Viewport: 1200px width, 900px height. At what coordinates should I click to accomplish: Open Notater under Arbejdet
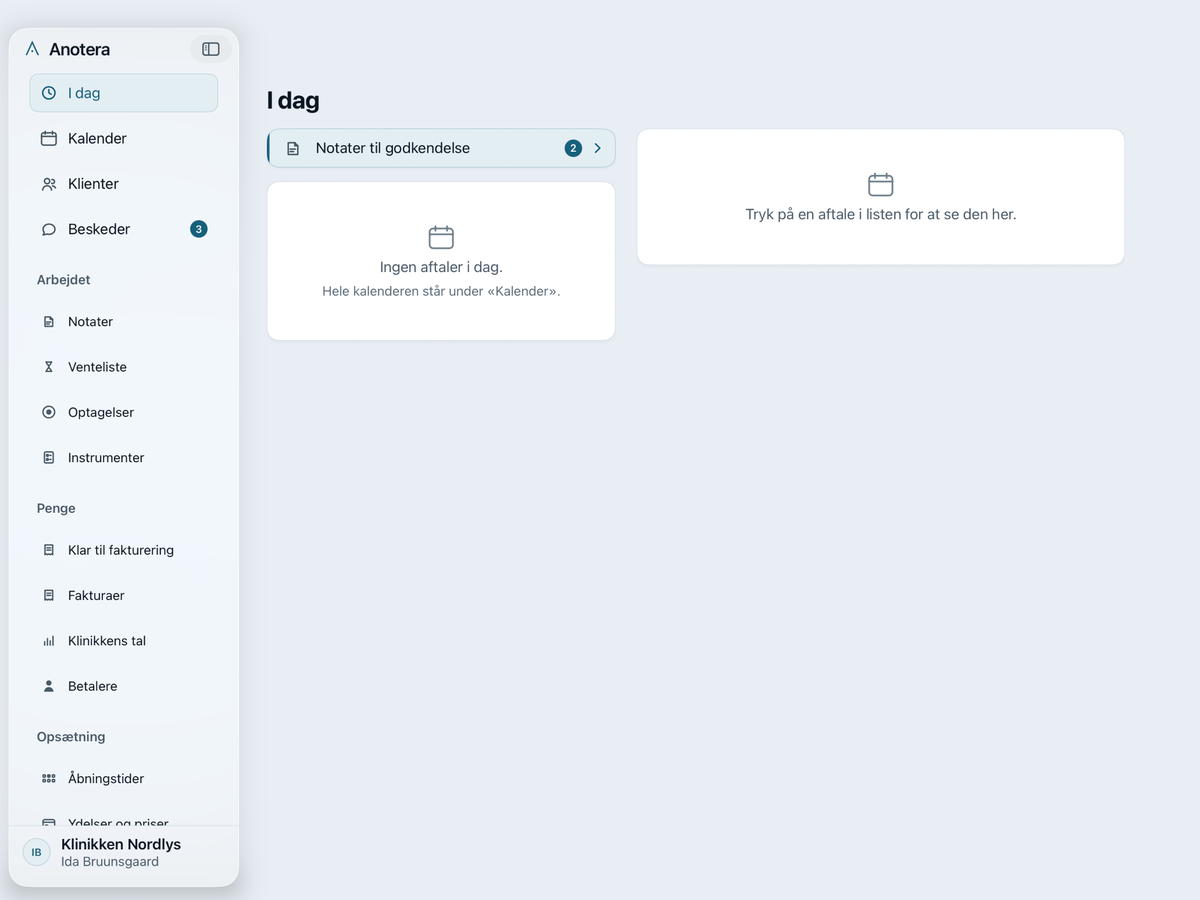(124, 322)
